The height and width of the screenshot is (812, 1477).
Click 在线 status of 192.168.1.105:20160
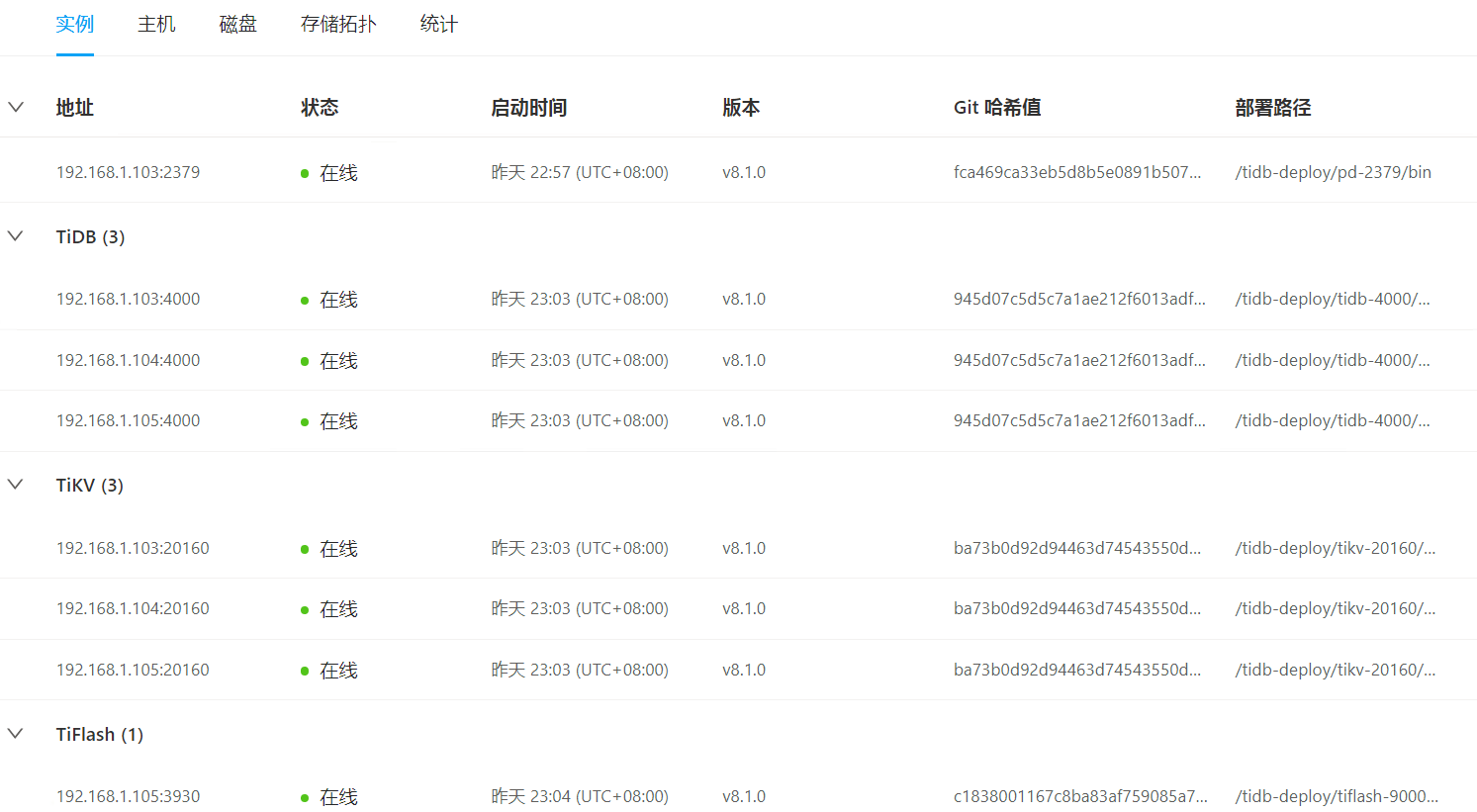[329, 671]
